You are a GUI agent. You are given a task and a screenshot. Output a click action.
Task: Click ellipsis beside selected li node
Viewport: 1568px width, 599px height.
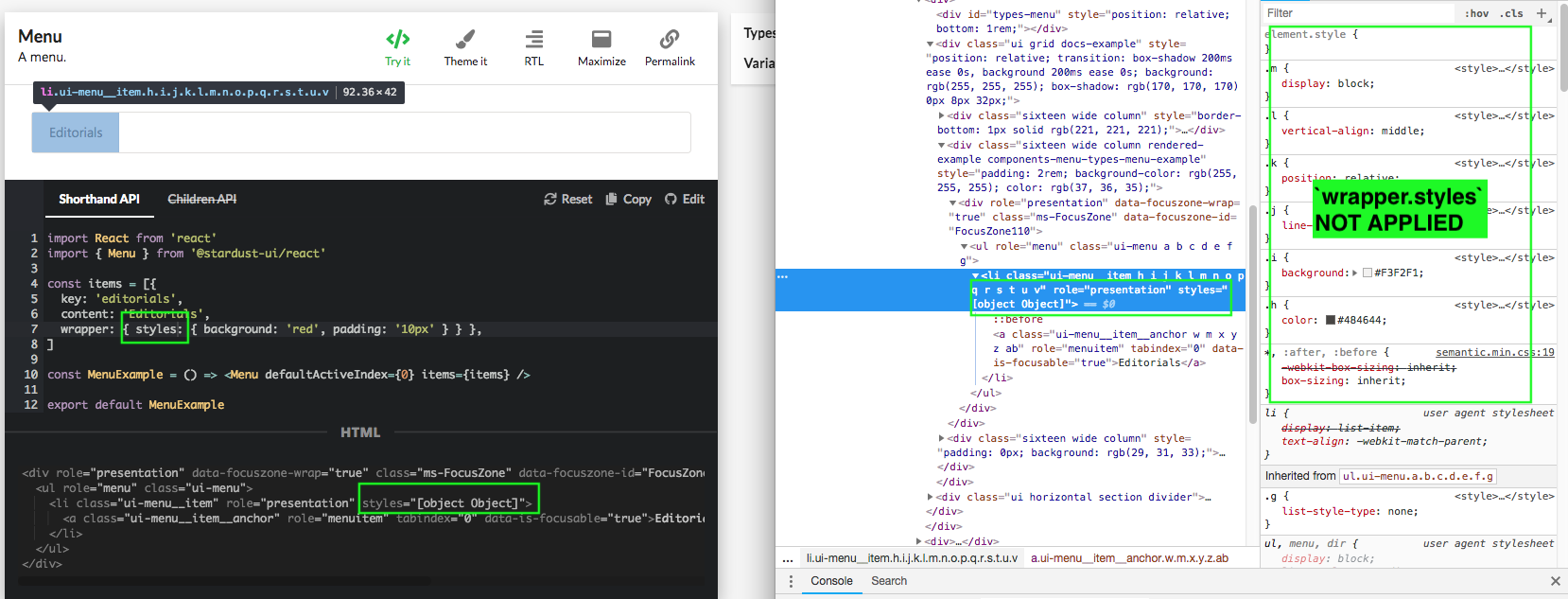click(782, 276)
